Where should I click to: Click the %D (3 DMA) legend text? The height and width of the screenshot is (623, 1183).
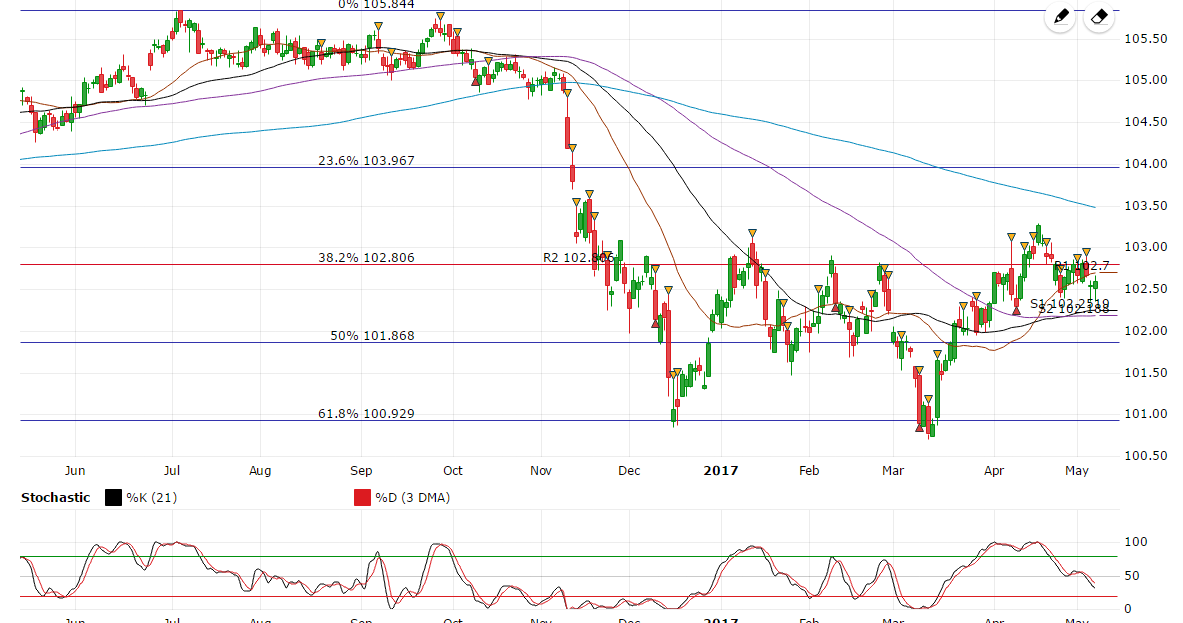[413, 498]
